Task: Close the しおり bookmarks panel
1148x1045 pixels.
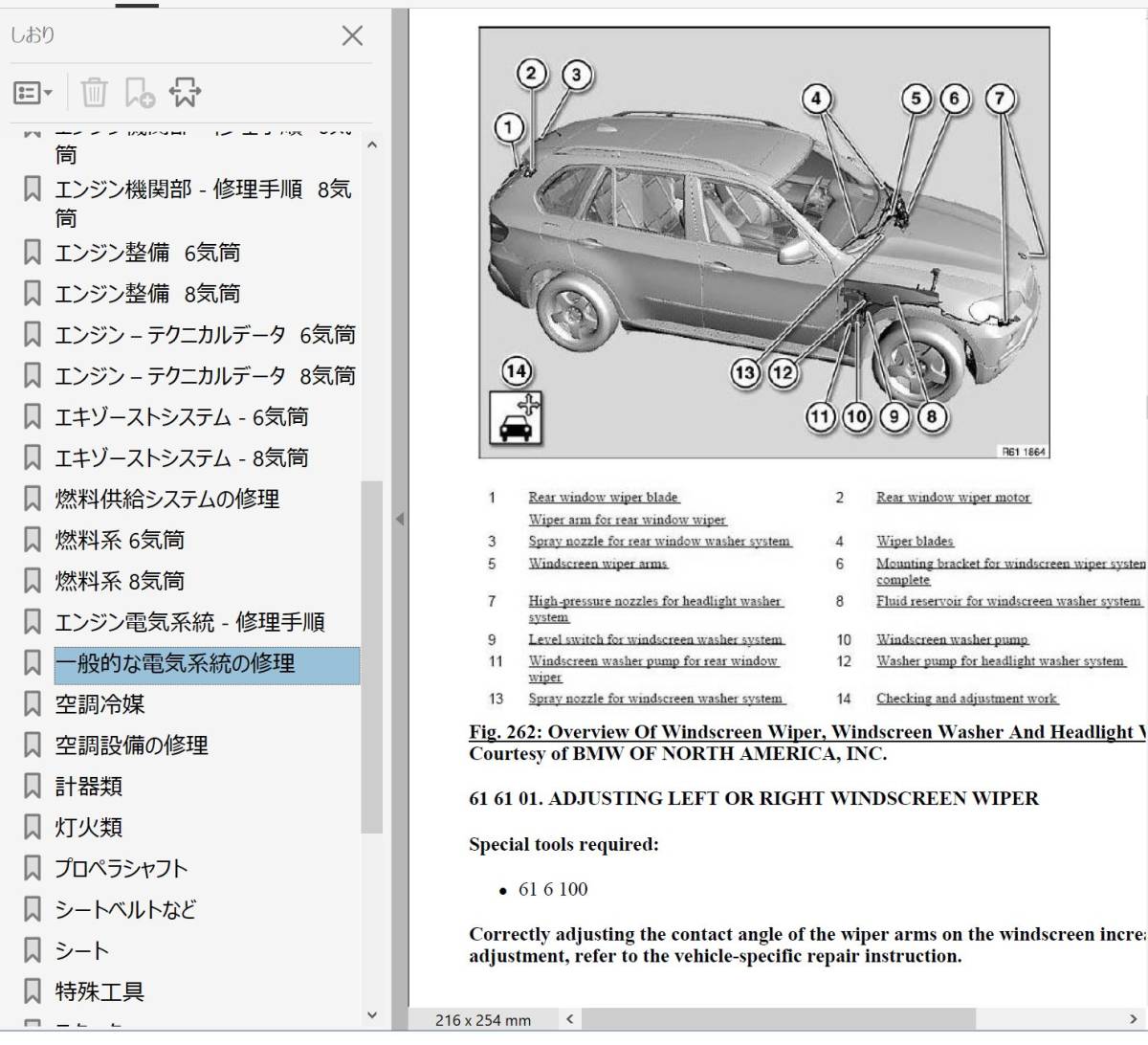Action: click(352, 36)
